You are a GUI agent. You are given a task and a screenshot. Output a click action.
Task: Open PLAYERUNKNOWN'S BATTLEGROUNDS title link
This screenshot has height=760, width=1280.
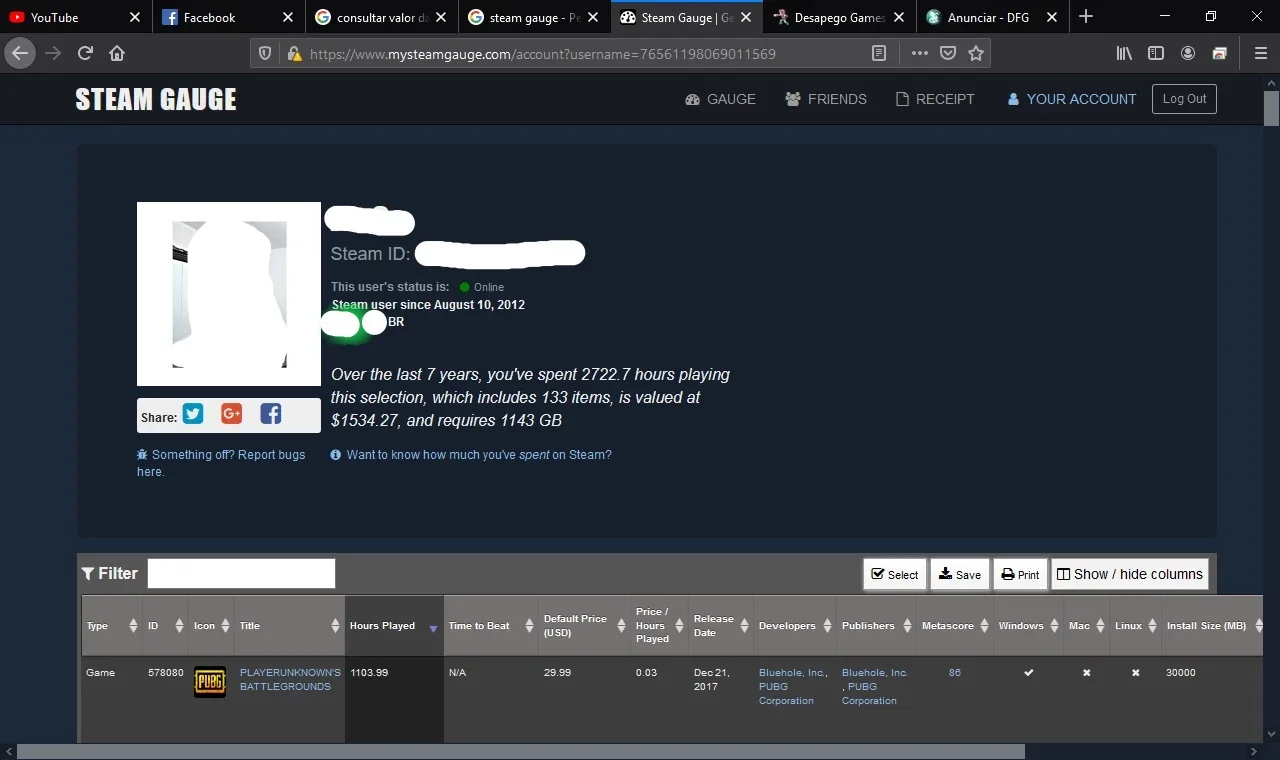(x=290, y=679)
